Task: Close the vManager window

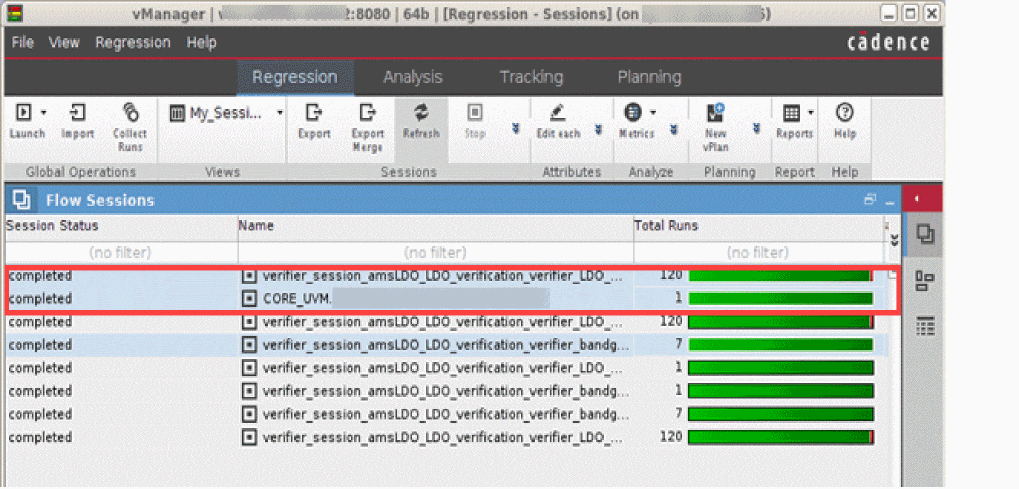Action: 932,13
